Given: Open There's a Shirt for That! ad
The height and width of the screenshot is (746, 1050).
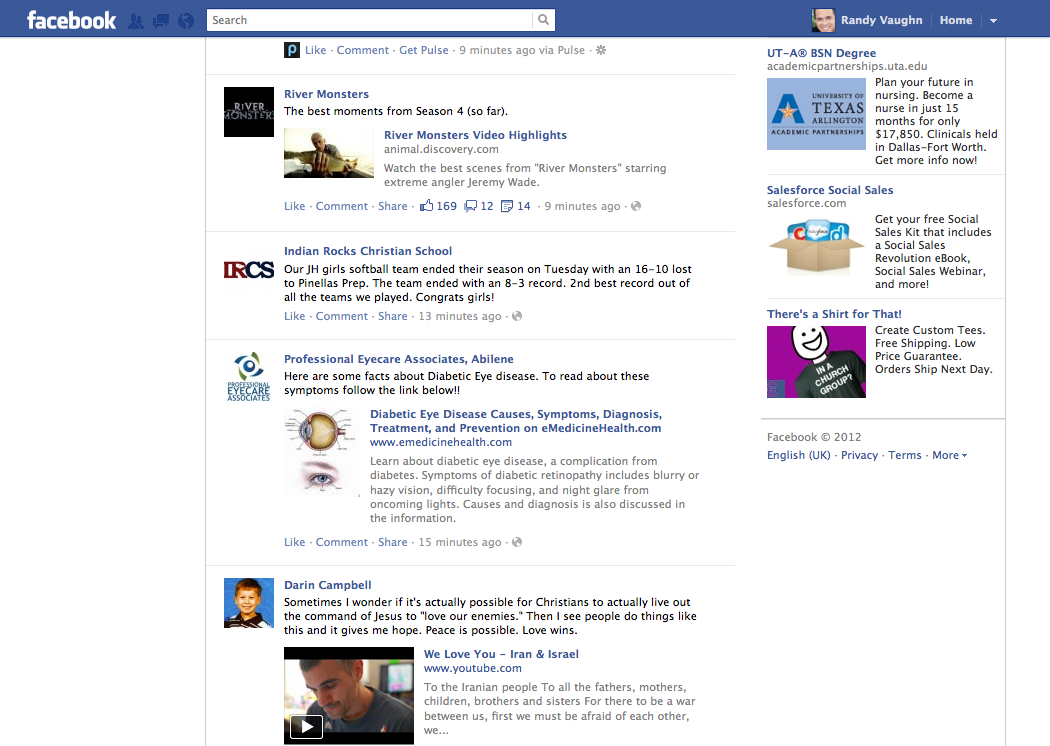Looking at the screenshot, I should point(834,314).
